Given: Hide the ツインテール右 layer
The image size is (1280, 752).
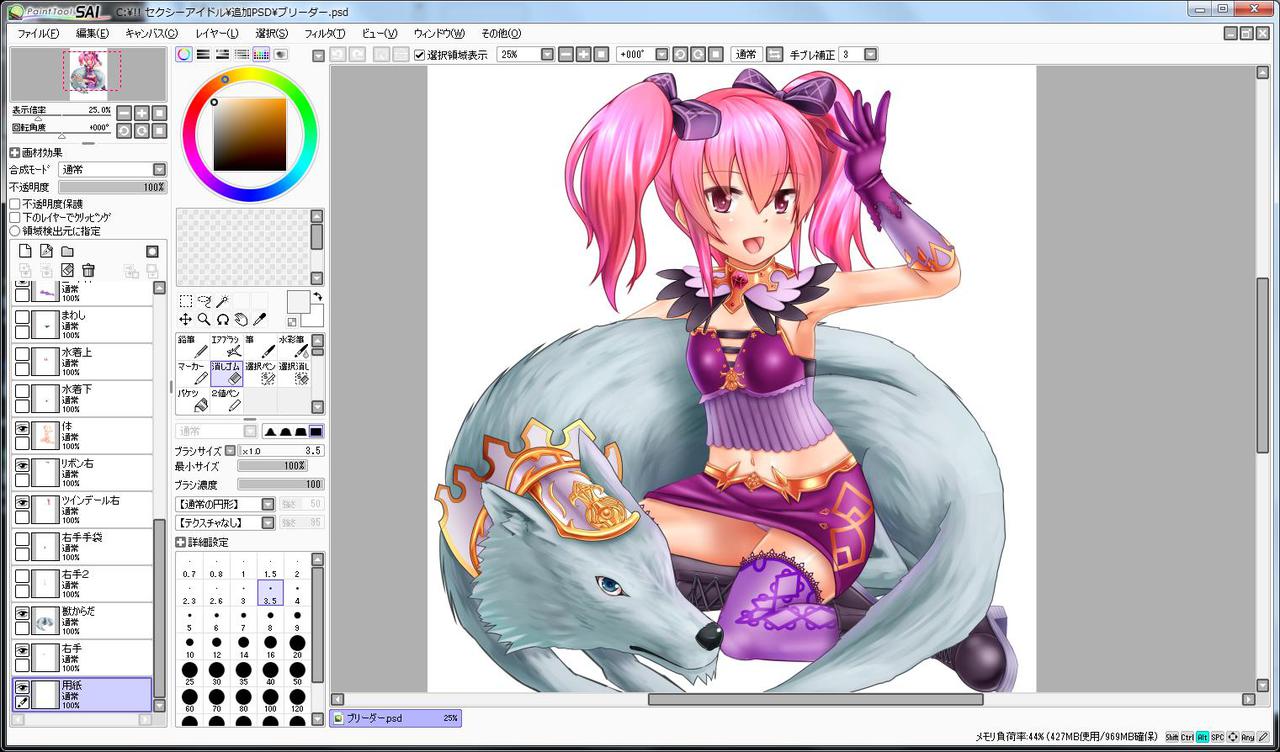Looking at the screenshot, I should point(22,501).
